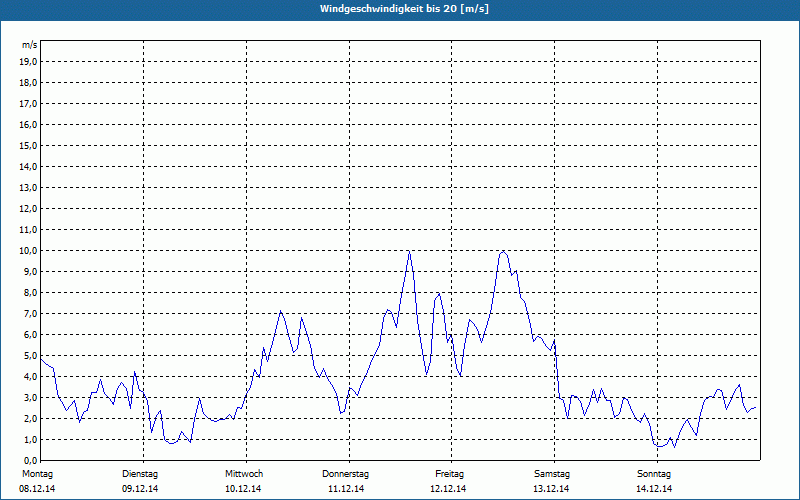Click the 7 m/s wind peak on Mittwoch
The width and height of the screenshot is (800, 500).
(x=281, y=311)
